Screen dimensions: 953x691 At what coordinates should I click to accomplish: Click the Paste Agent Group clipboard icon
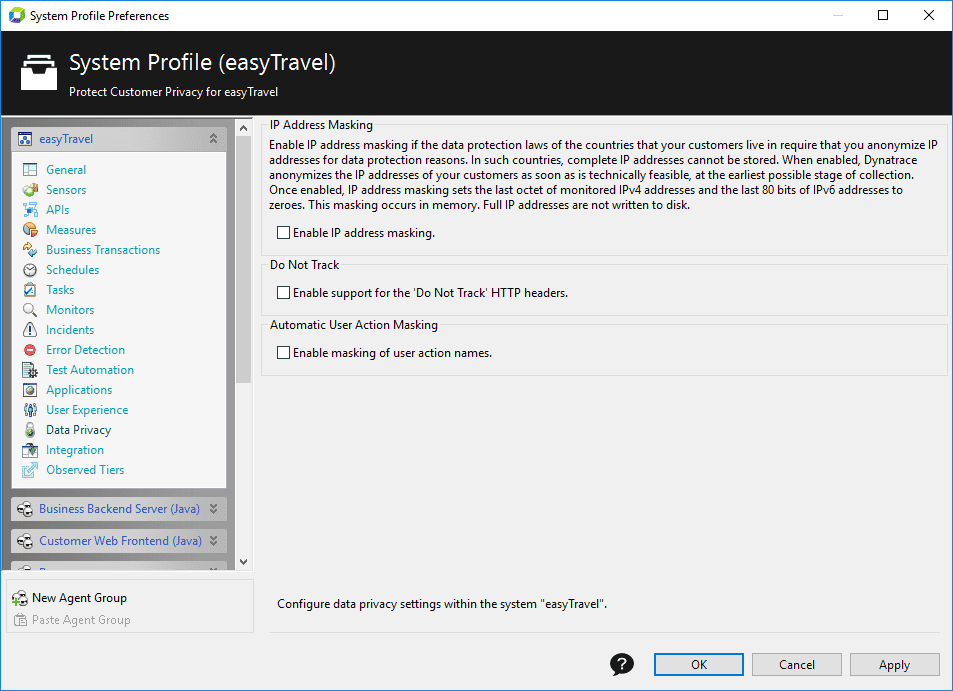click(21, 620)
